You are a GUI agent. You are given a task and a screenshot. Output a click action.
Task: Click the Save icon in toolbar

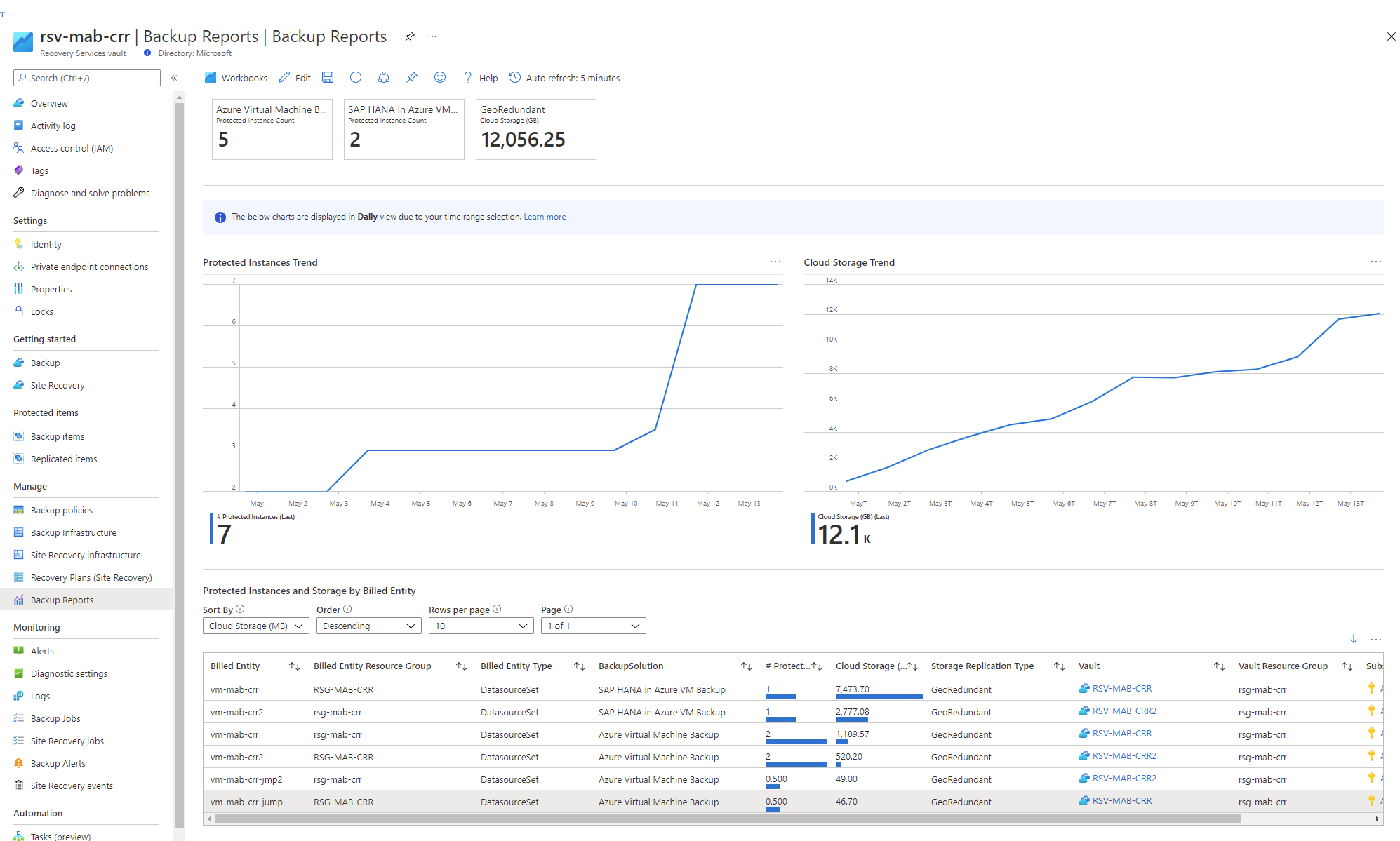(329, 78)
